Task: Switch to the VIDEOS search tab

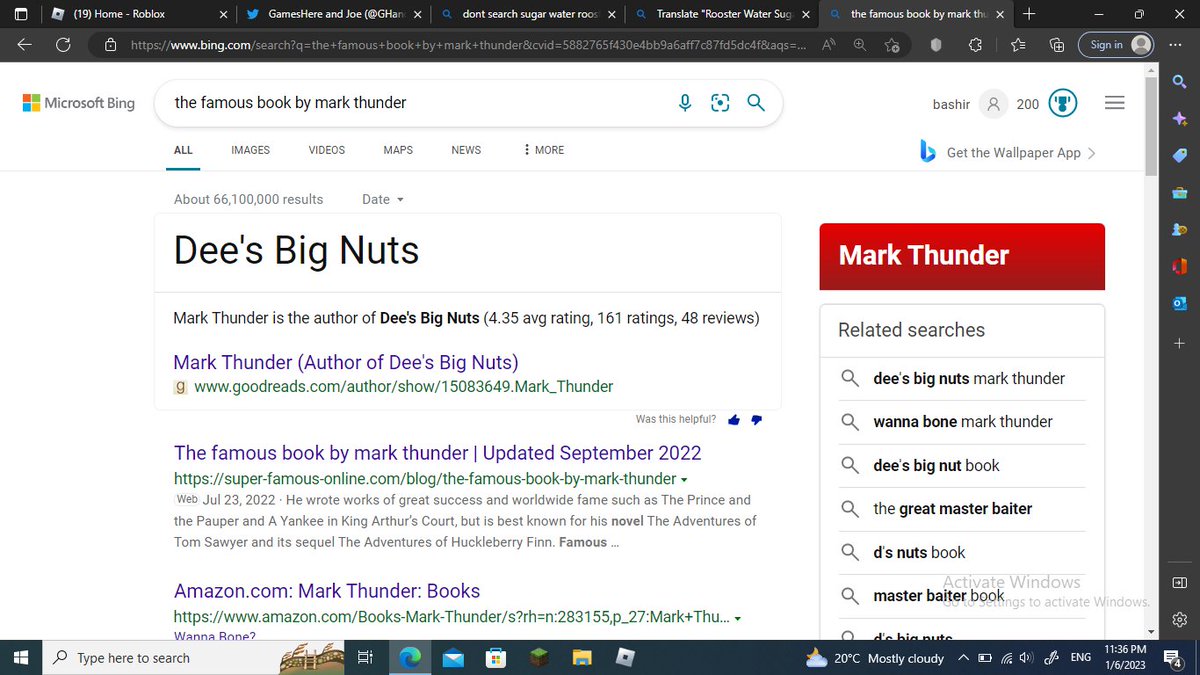Action: [x=327, y=150]
